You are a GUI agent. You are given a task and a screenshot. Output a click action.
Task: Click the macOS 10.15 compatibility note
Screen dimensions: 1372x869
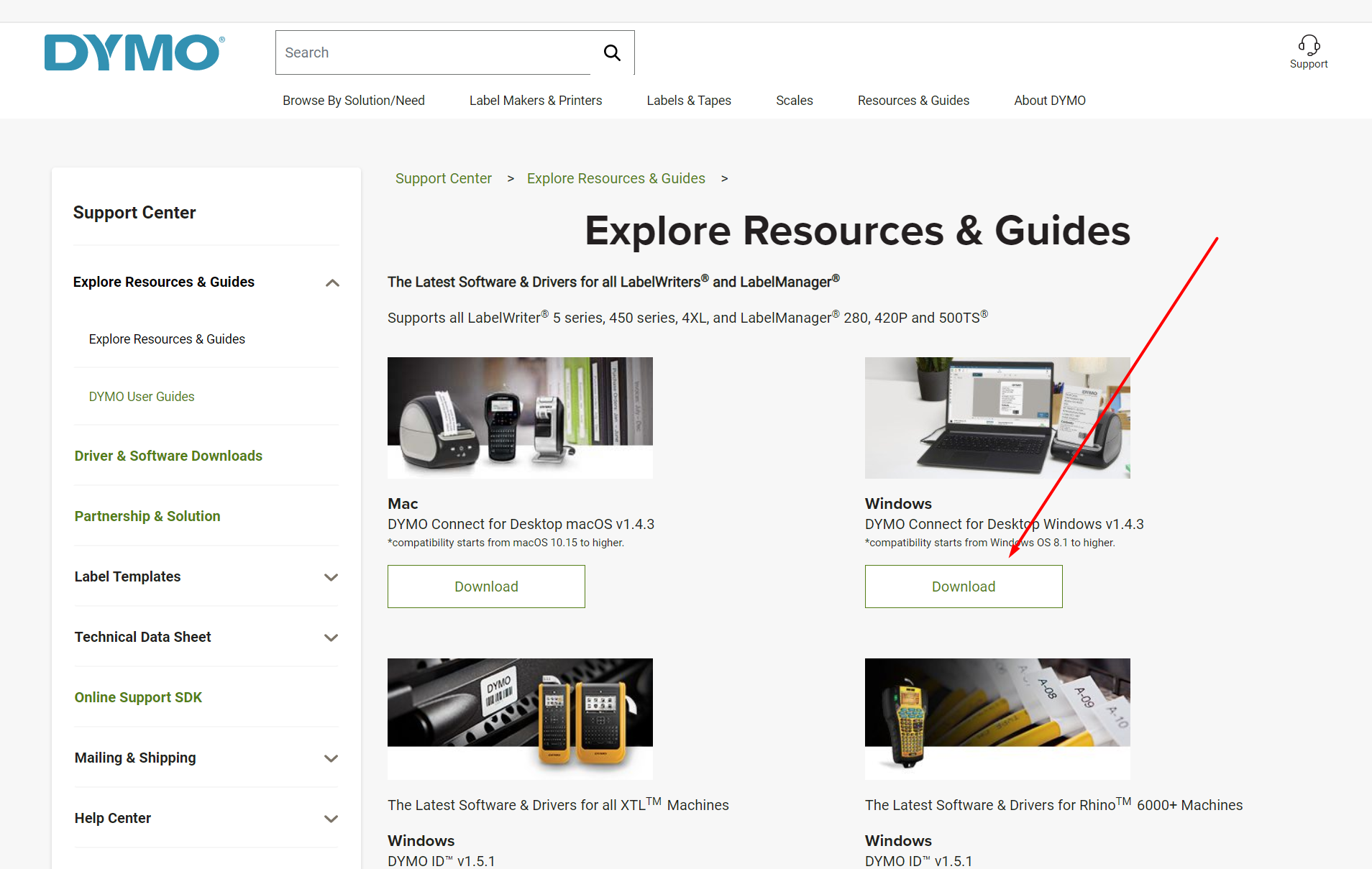coord(506,543)
